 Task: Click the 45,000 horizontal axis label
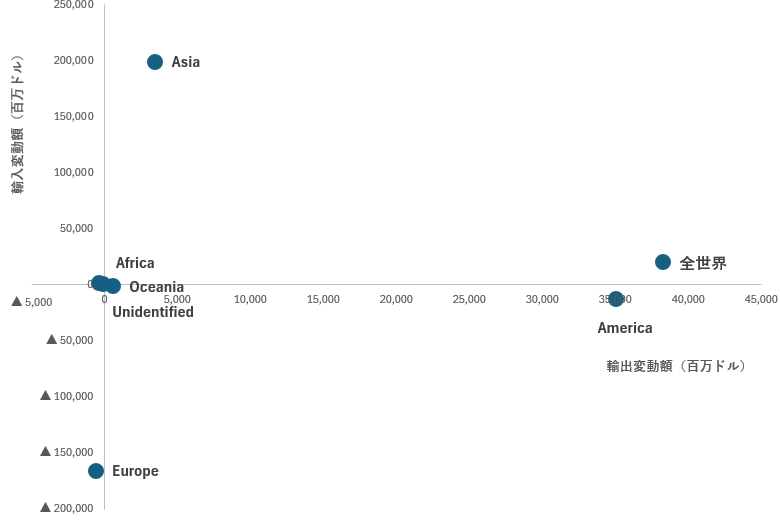coord(761,299)
